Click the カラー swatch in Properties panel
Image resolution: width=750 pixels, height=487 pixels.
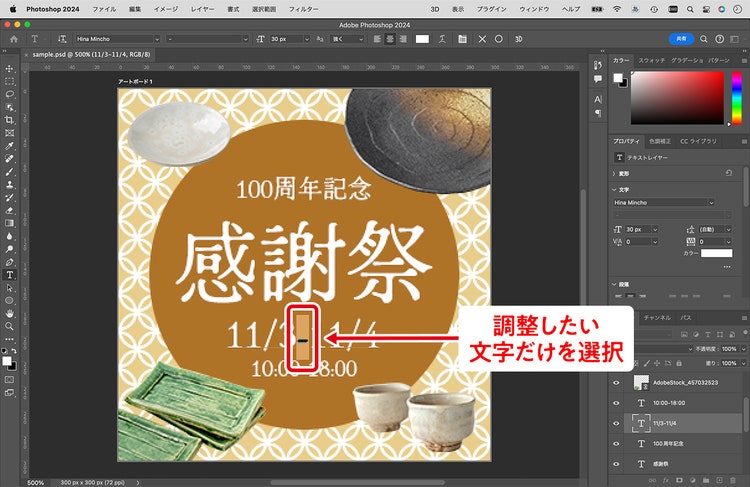point(717,254)
